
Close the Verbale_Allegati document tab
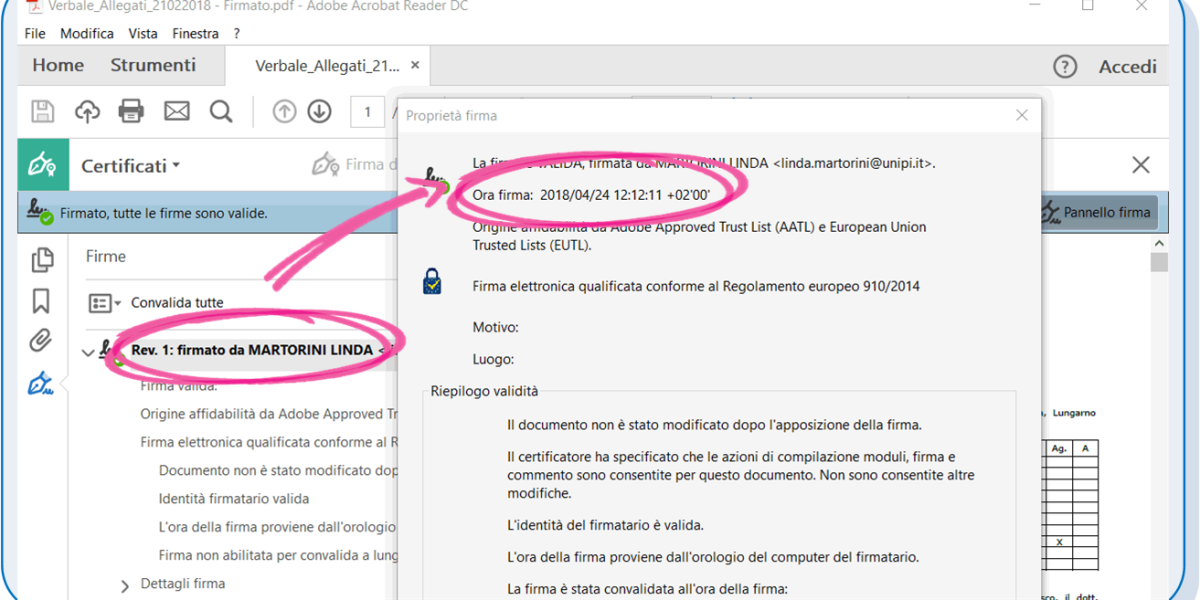[x=415, y=65]
